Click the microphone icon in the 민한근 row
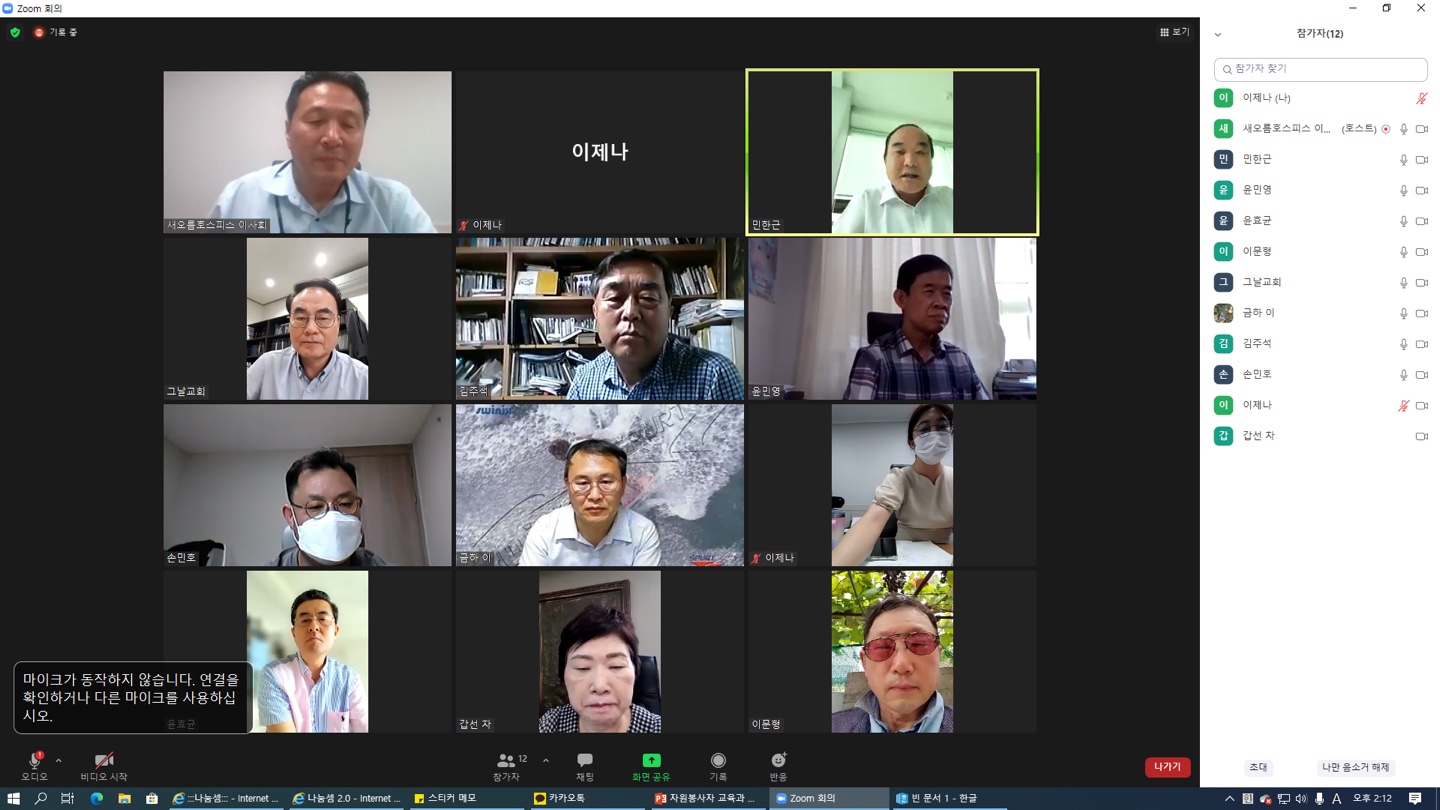This screenshot has height=810, width=1440. pos(1403,160)
